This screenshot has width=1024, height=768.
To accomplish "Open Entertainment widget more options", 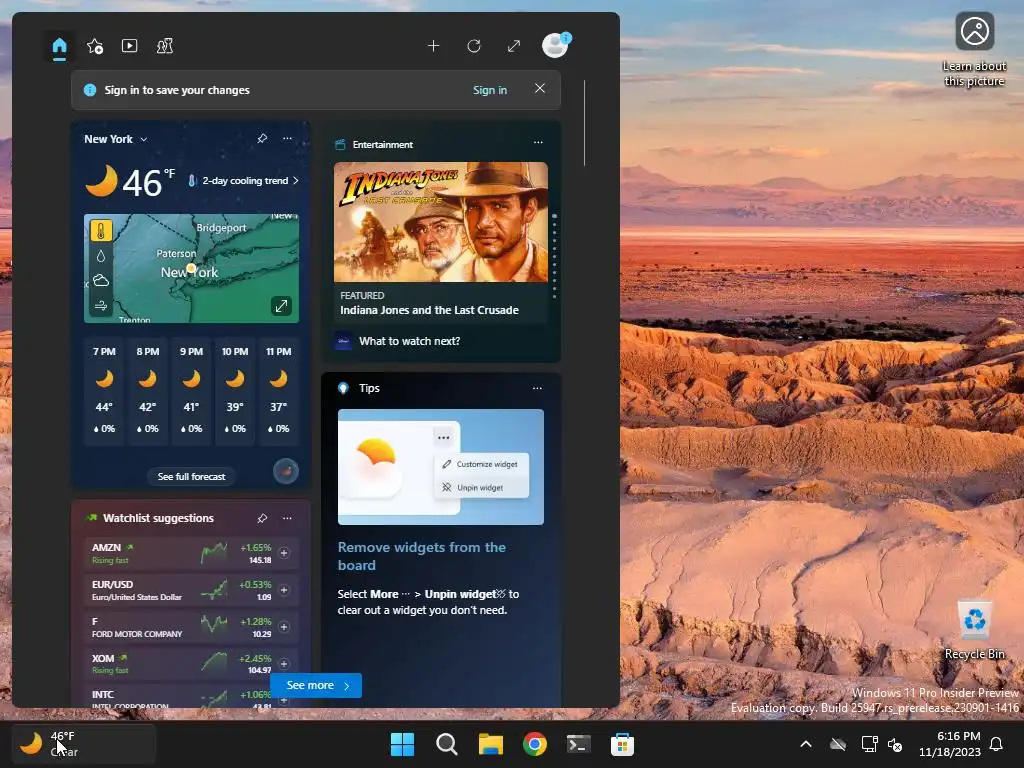I will (x=538, y=142).
